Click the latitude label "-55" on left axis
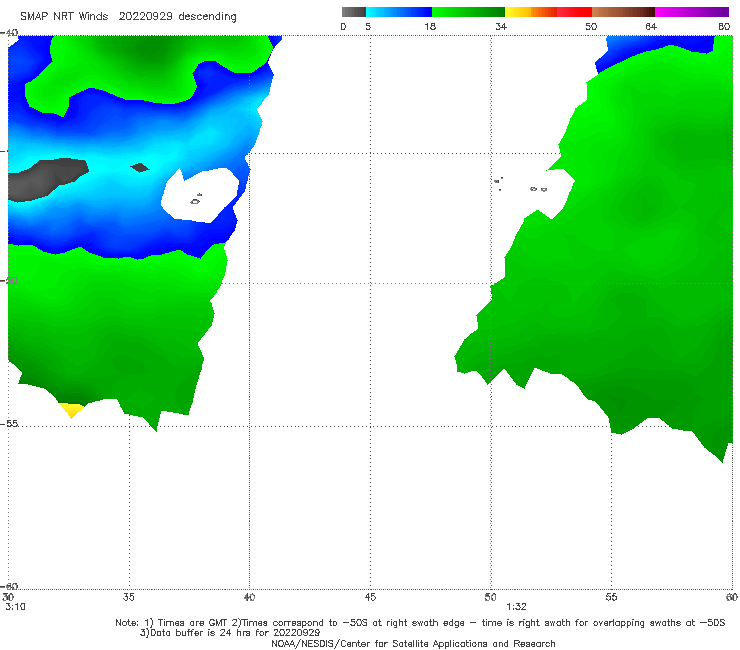Image resolution: width=740 pixels, height=650 pixels. click(9, 424)
